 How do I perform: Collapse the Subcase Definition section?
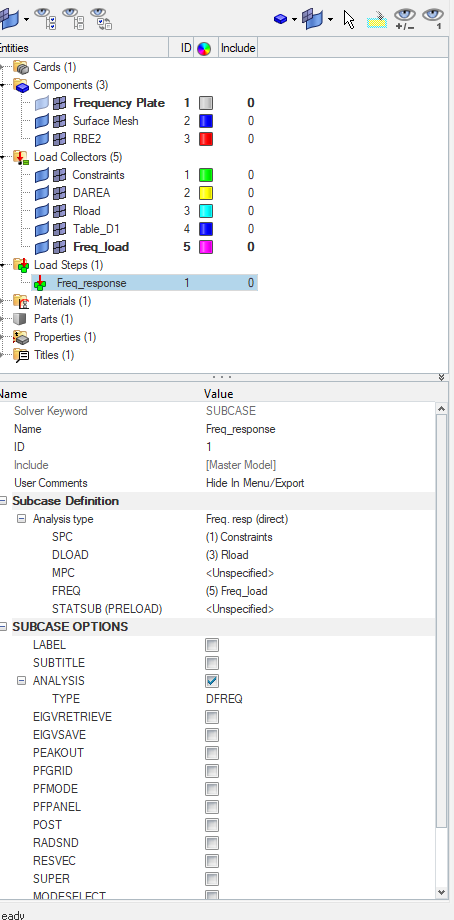(4, 501)
